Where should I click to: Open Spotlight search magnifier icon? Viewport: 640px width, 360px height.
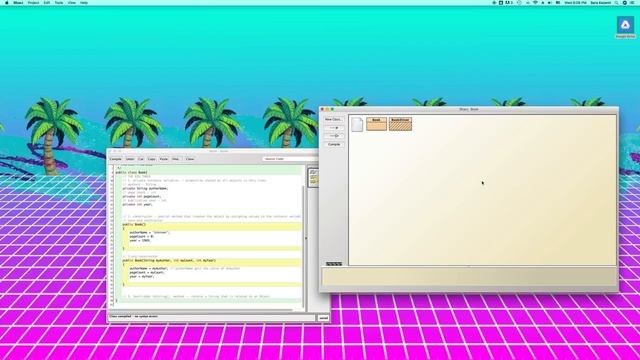(616, 3)
